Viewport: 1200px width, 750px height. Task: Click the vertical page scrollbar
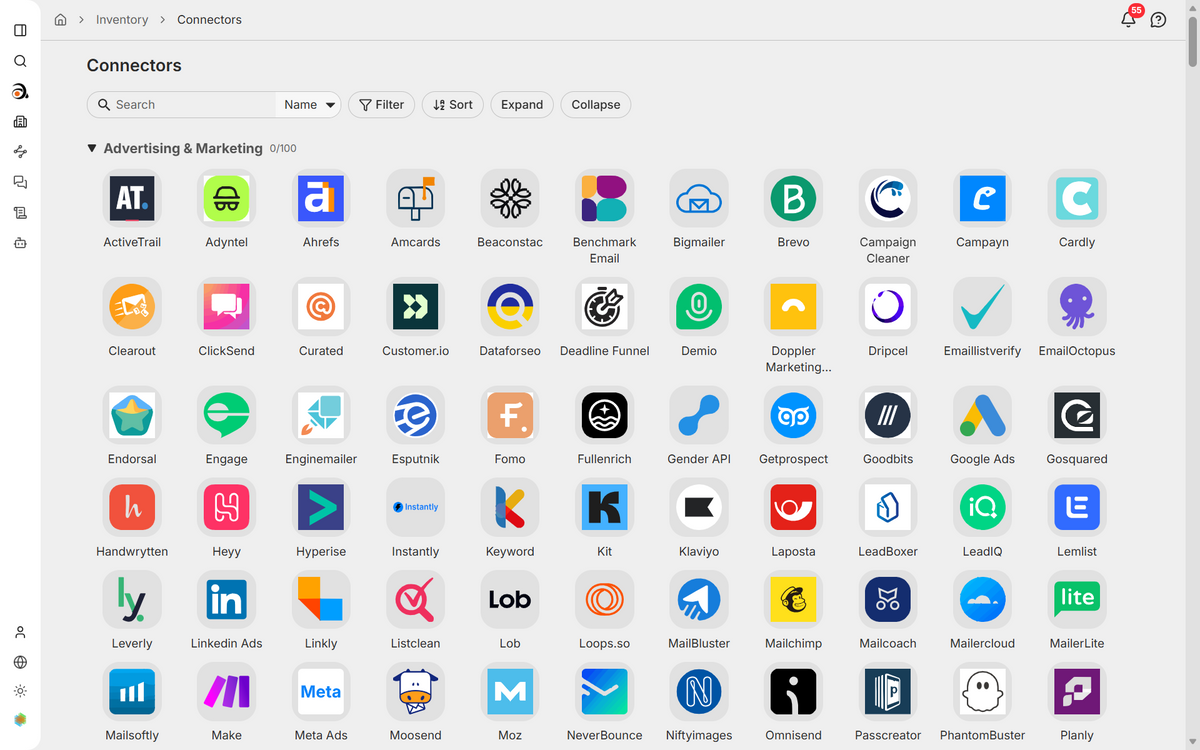tap(1193, 37)
